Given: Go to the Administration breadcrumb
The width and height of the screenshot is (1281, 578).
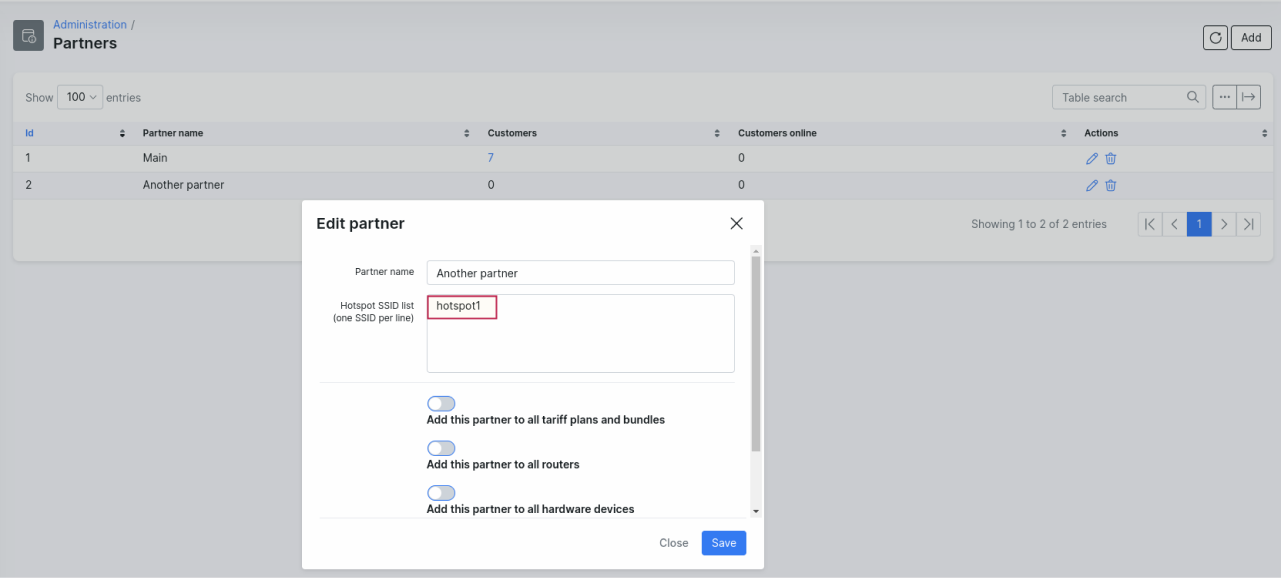Looking at the screenshot, I should 89,24.
